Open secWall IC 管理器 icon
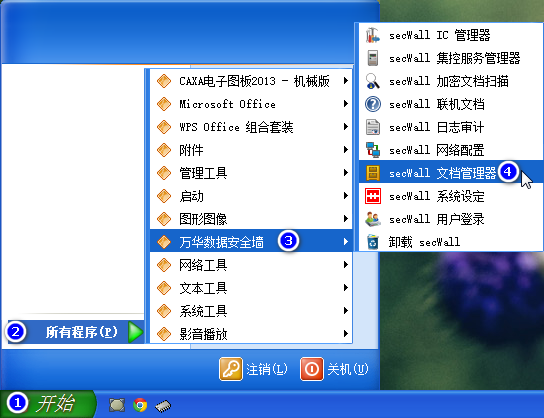This screenshot has width=544, height=418. (x=373, y=35)
